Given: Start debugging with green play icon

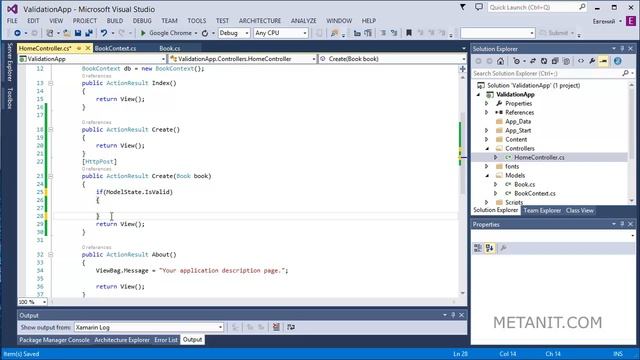Looking at the screenshot, I should coord(143,33).
